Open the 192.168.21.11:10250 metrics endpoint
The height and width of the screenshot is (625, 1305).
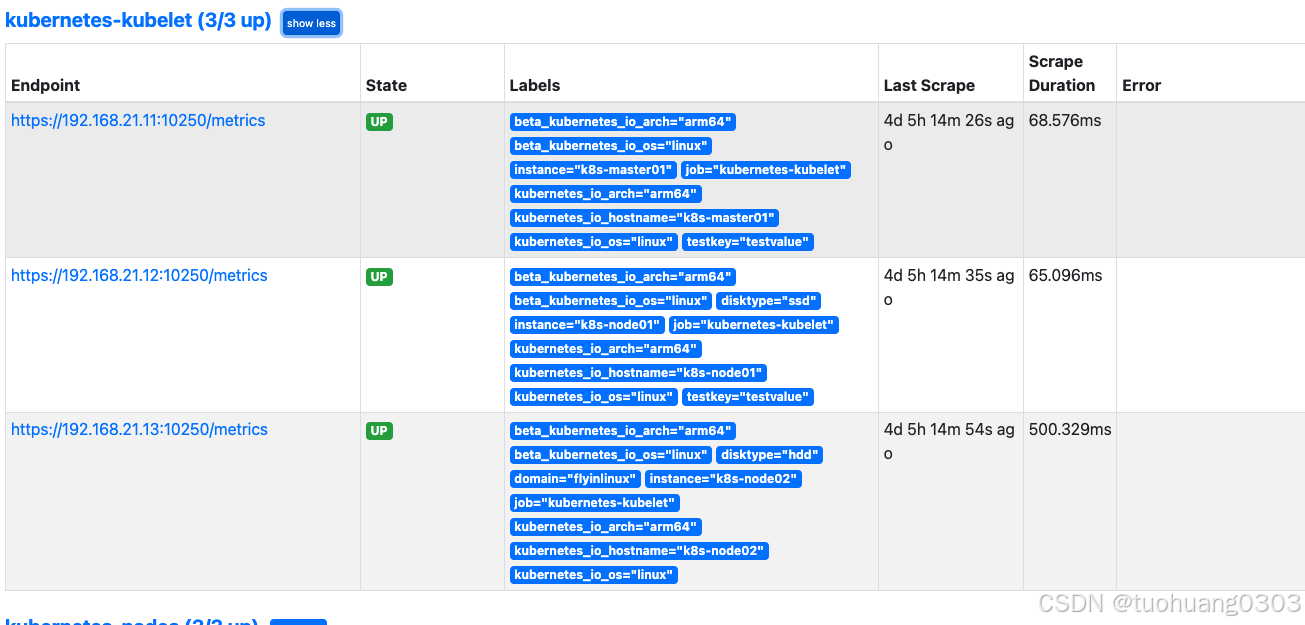coord(138,121)
